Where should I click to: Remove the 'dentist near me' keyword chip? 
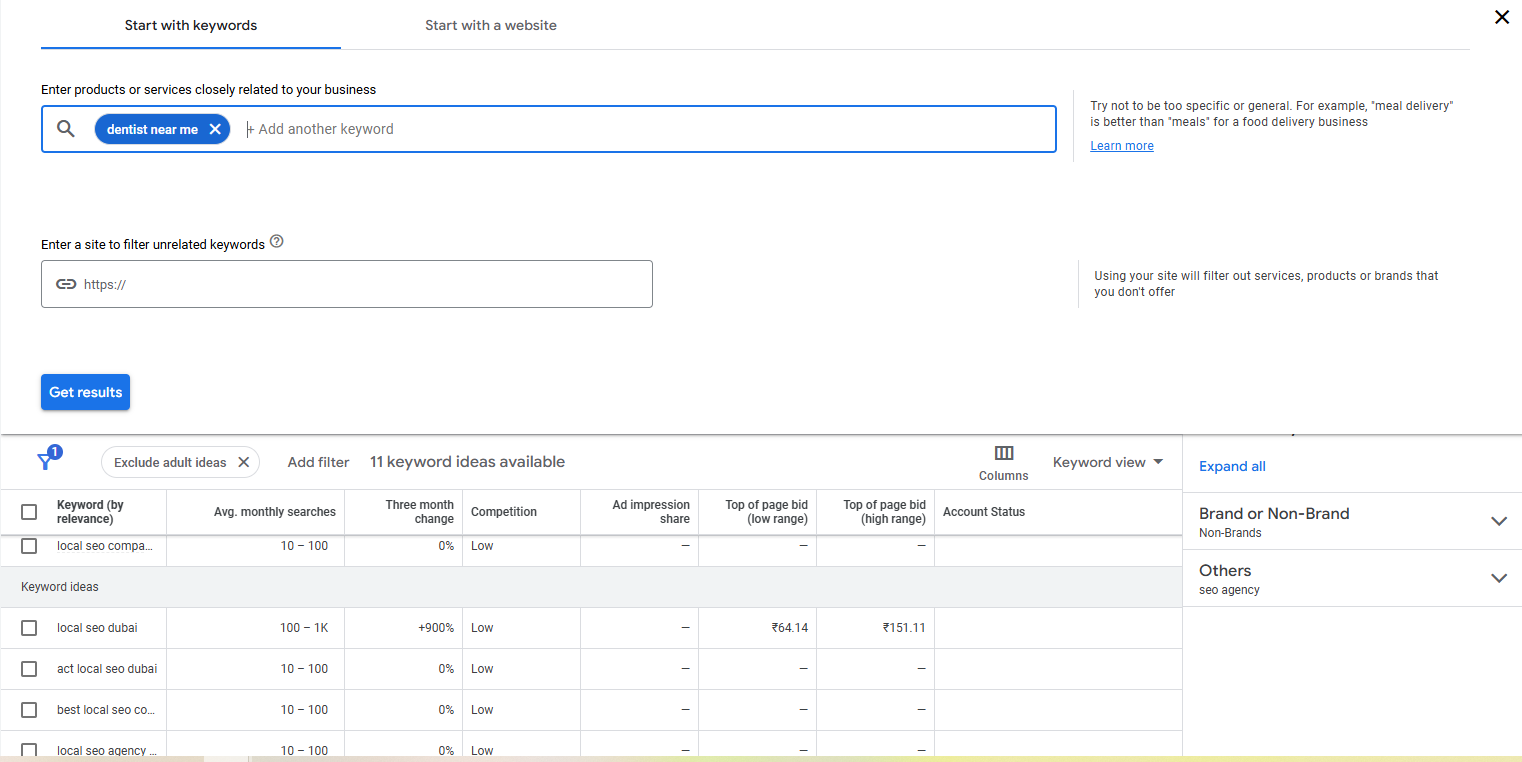pos(215,129)
